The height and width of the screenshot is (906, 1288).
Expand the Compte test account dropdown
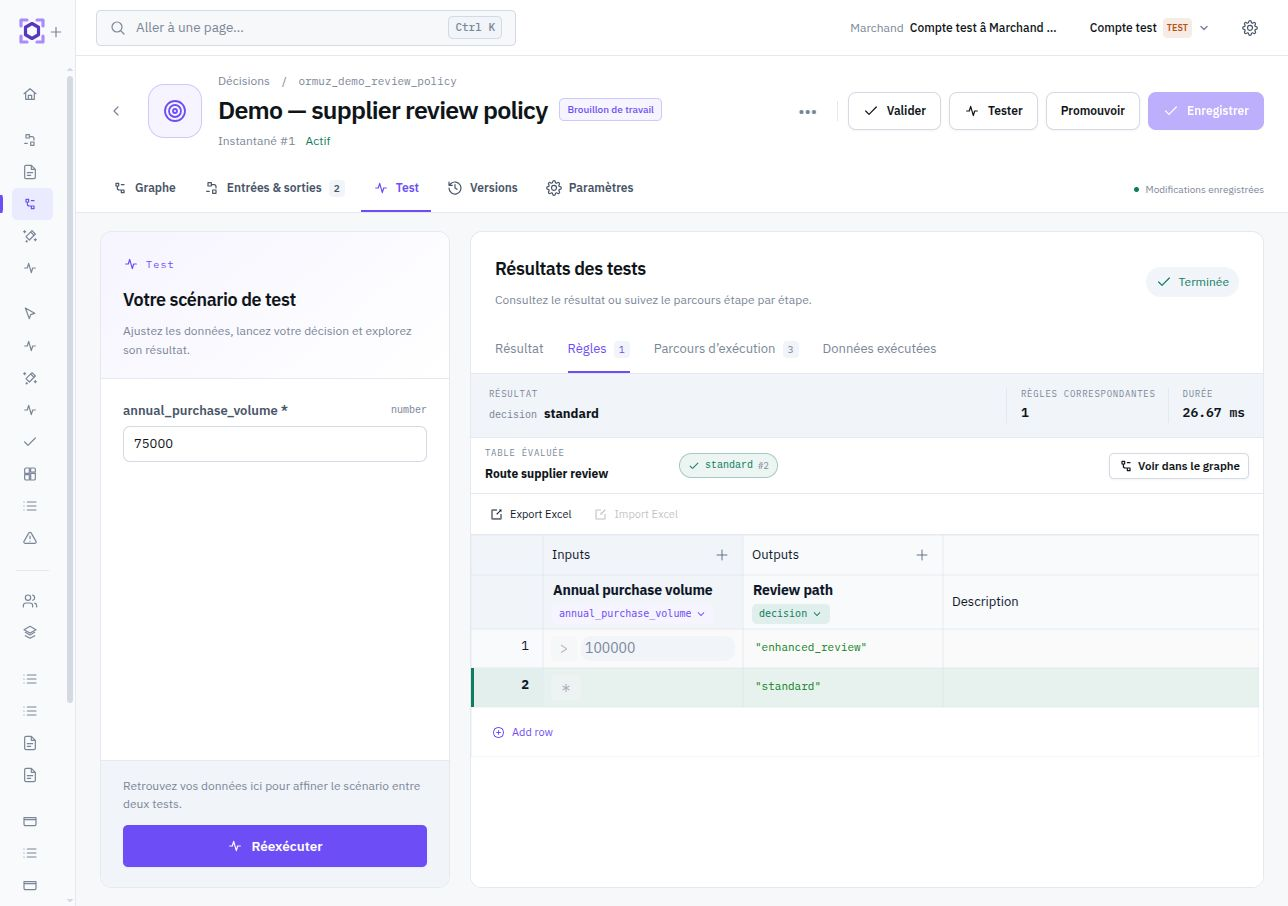(1149, 28)
